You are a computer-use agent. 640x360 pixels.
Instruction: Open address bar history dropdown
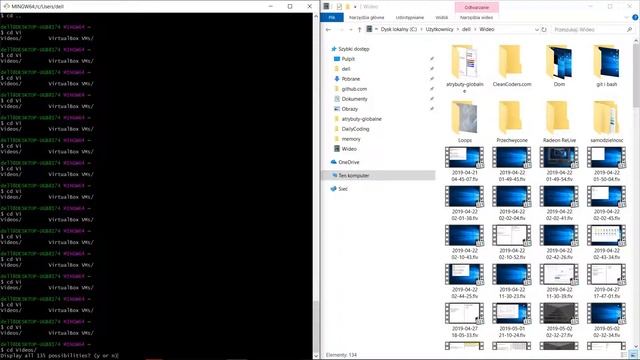click(x=536, y=29)
